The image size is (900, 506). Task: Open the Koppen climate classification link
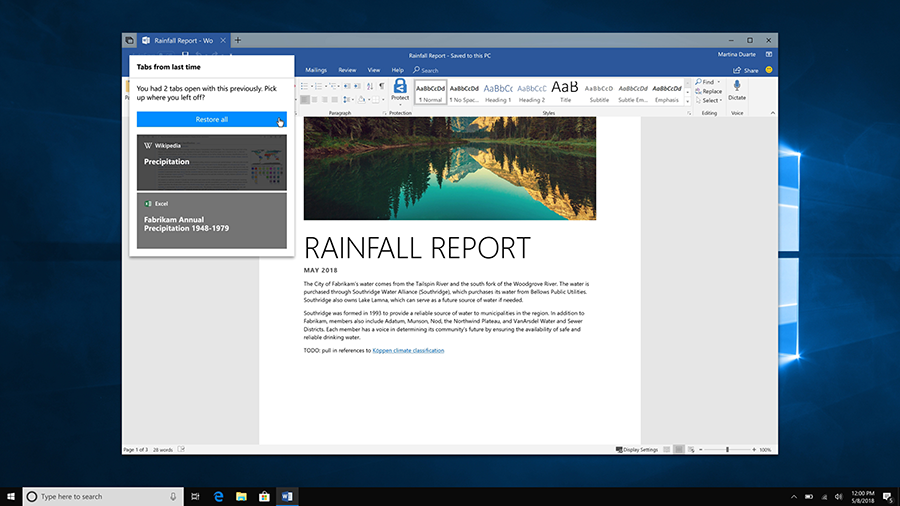coord(408,351)
